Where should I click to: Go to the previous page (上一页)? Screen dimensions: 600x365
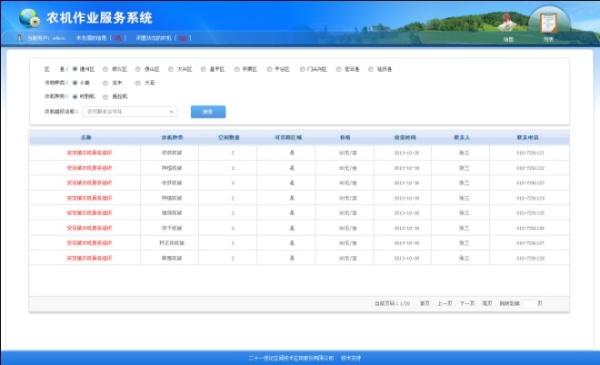point(445,303)
